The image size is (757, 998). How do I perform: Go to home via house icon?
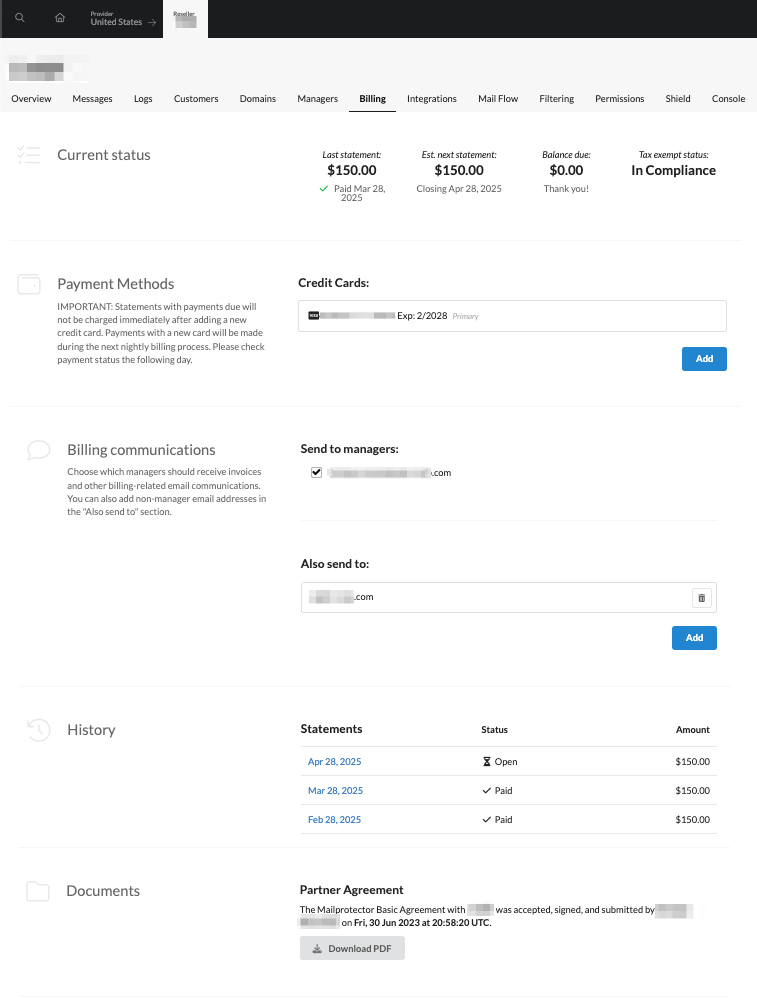point(60,19)
